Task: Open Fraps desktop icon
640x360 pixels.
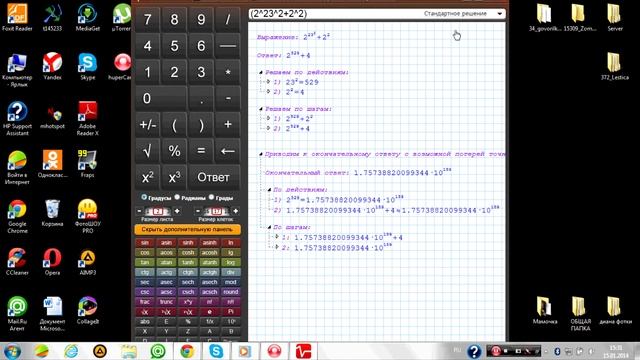Action: (x=87, y=164)
